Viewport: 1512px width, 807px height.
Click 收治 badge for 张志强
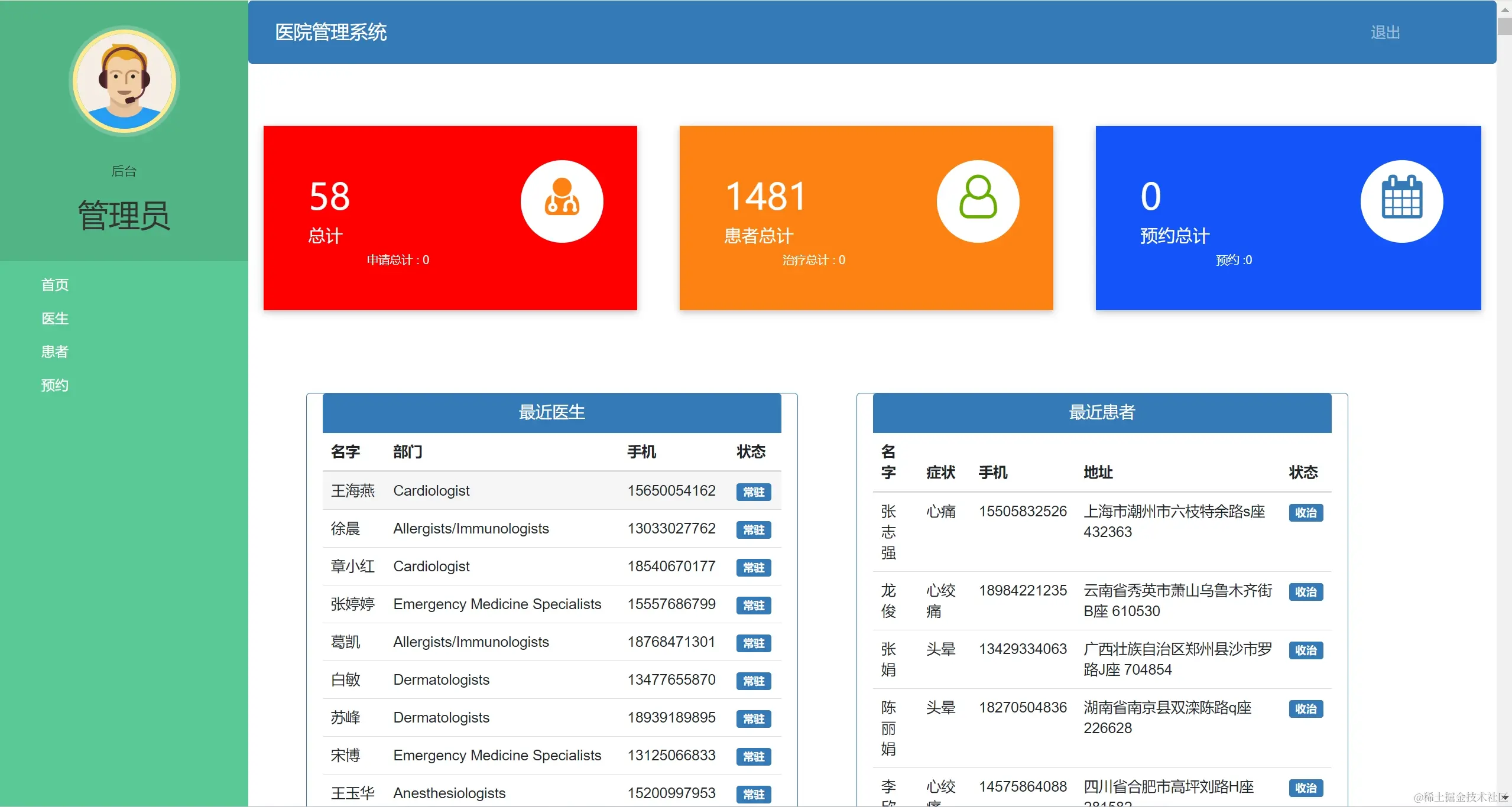1305,513
